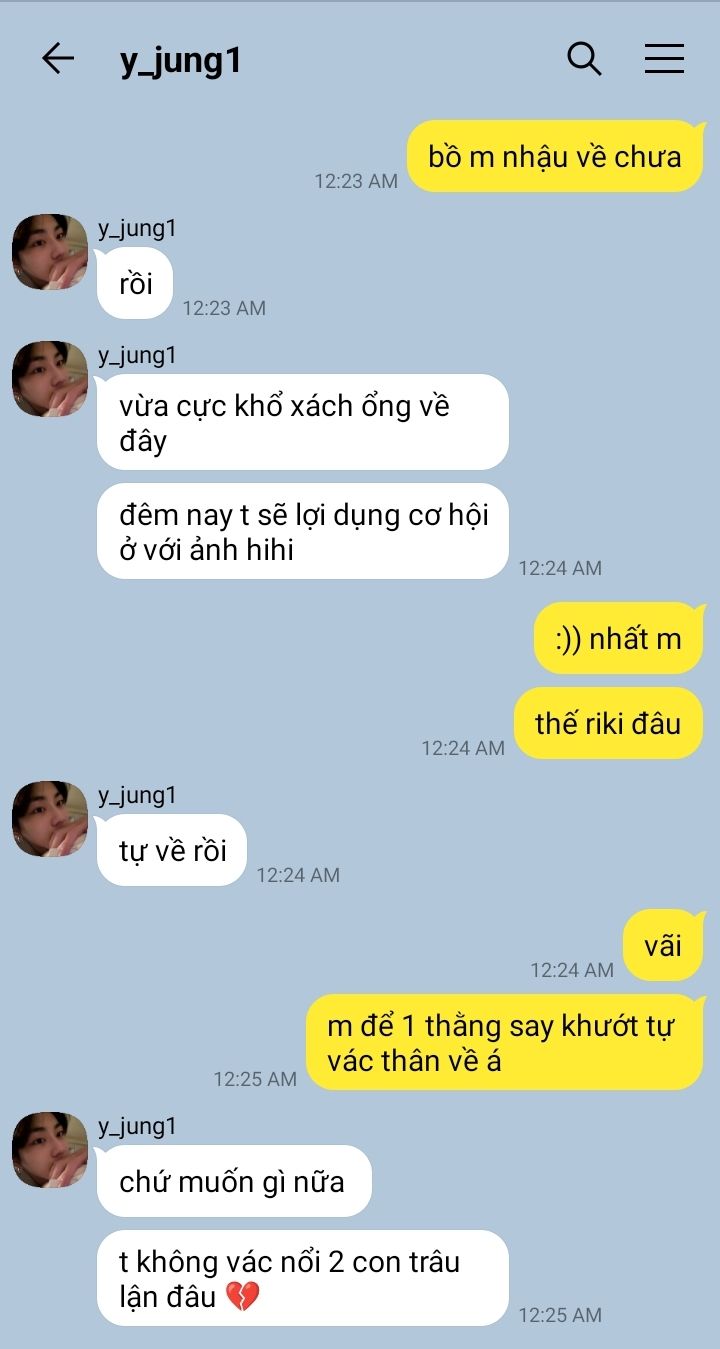Tap the "vãi" yellow bubble
Screen dimensions: 720x1349
(664, 945)
